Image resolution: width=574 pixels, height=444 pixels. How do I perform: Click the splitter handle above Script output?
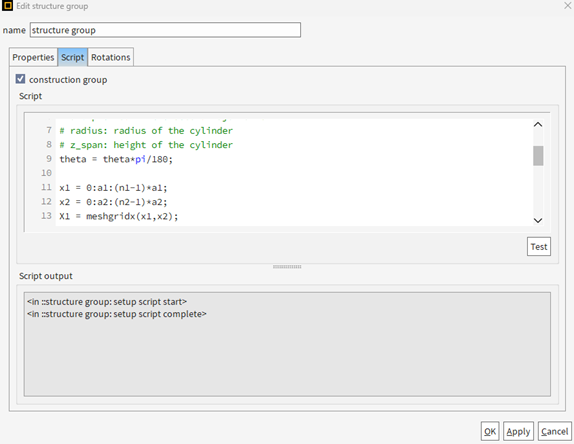pos(287,267)
